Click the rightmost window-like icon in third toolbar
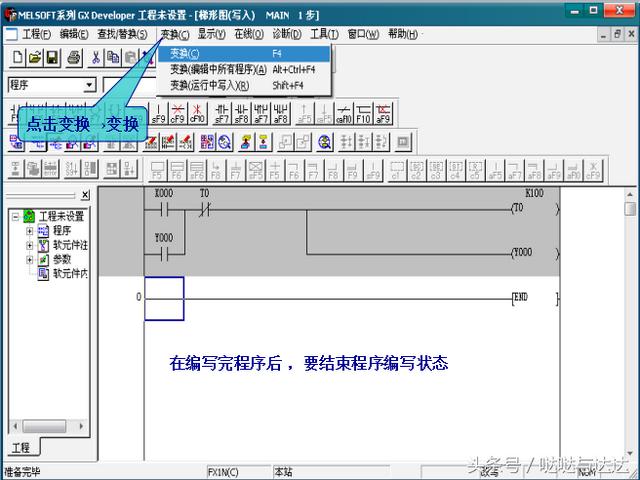 coord(403,142)
